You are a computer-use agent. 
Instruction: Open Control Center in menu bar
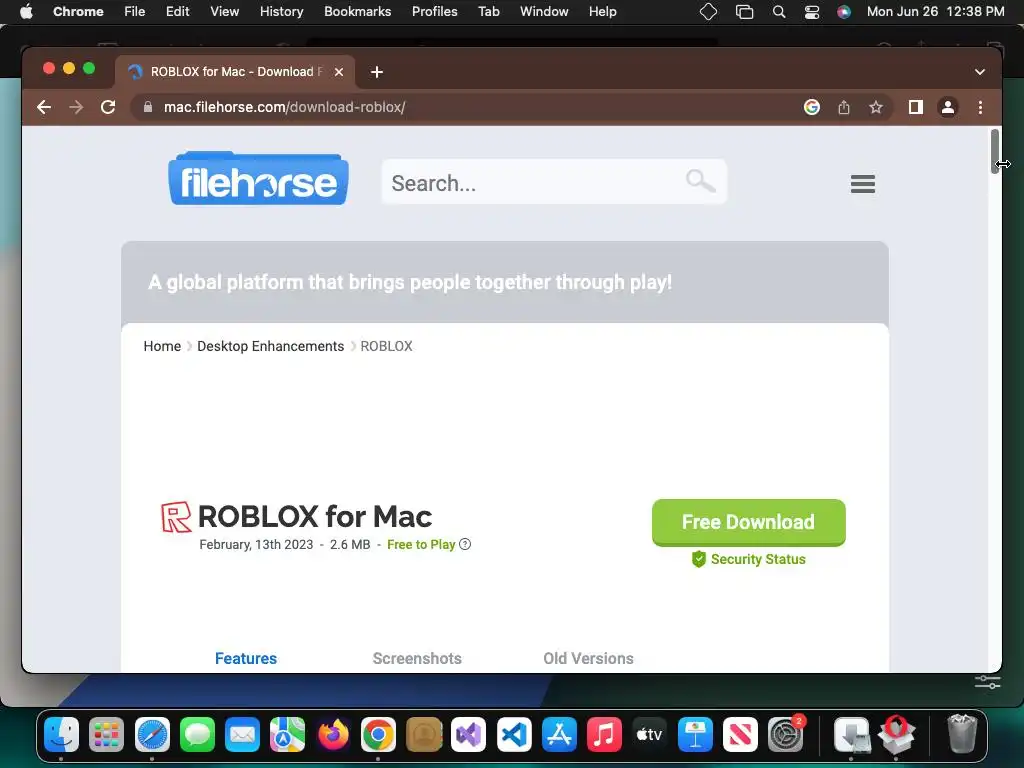click(x=812, y=12)
